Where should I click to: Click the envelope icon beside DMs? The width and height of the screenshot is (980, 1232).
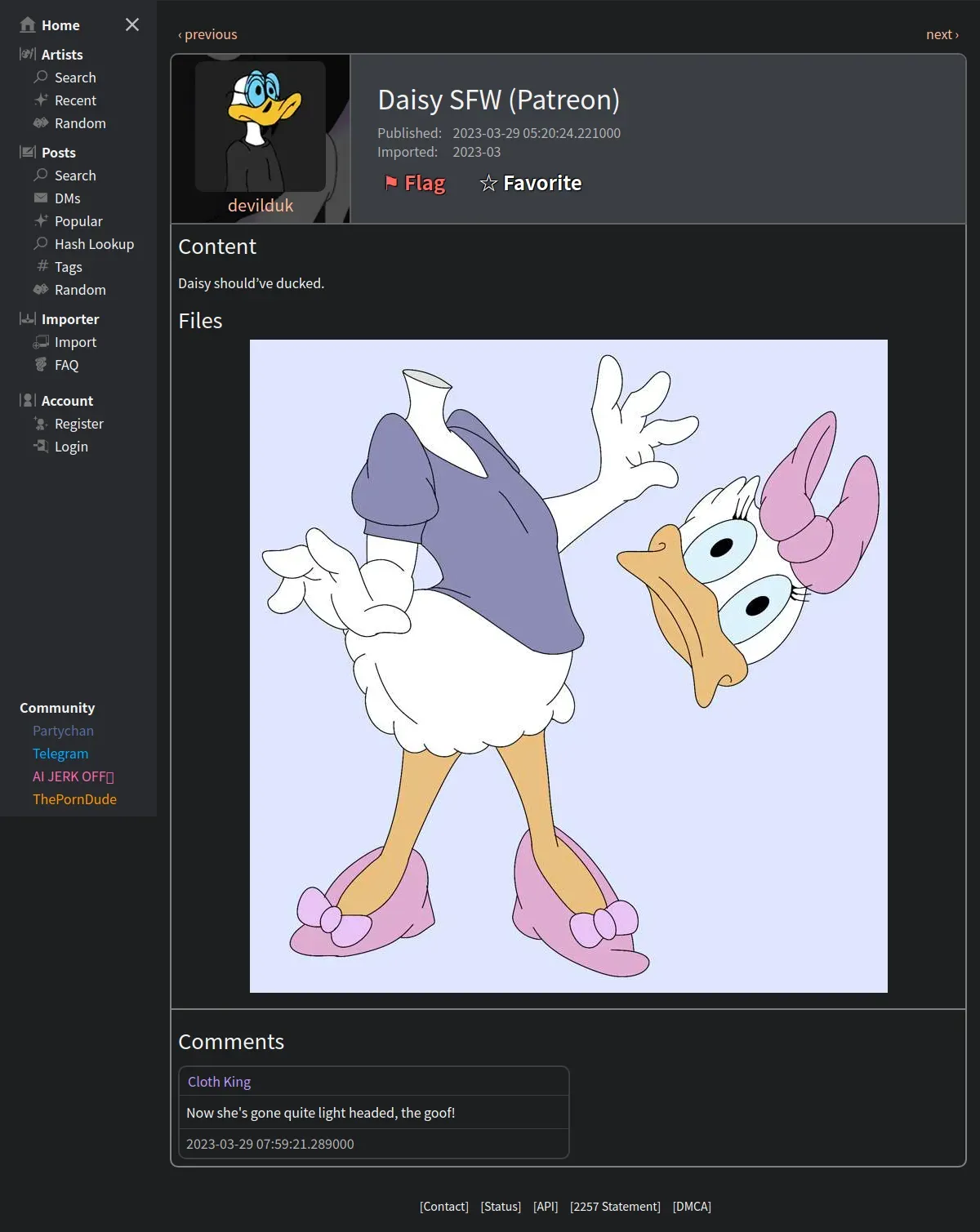click(x=41, y=198)
